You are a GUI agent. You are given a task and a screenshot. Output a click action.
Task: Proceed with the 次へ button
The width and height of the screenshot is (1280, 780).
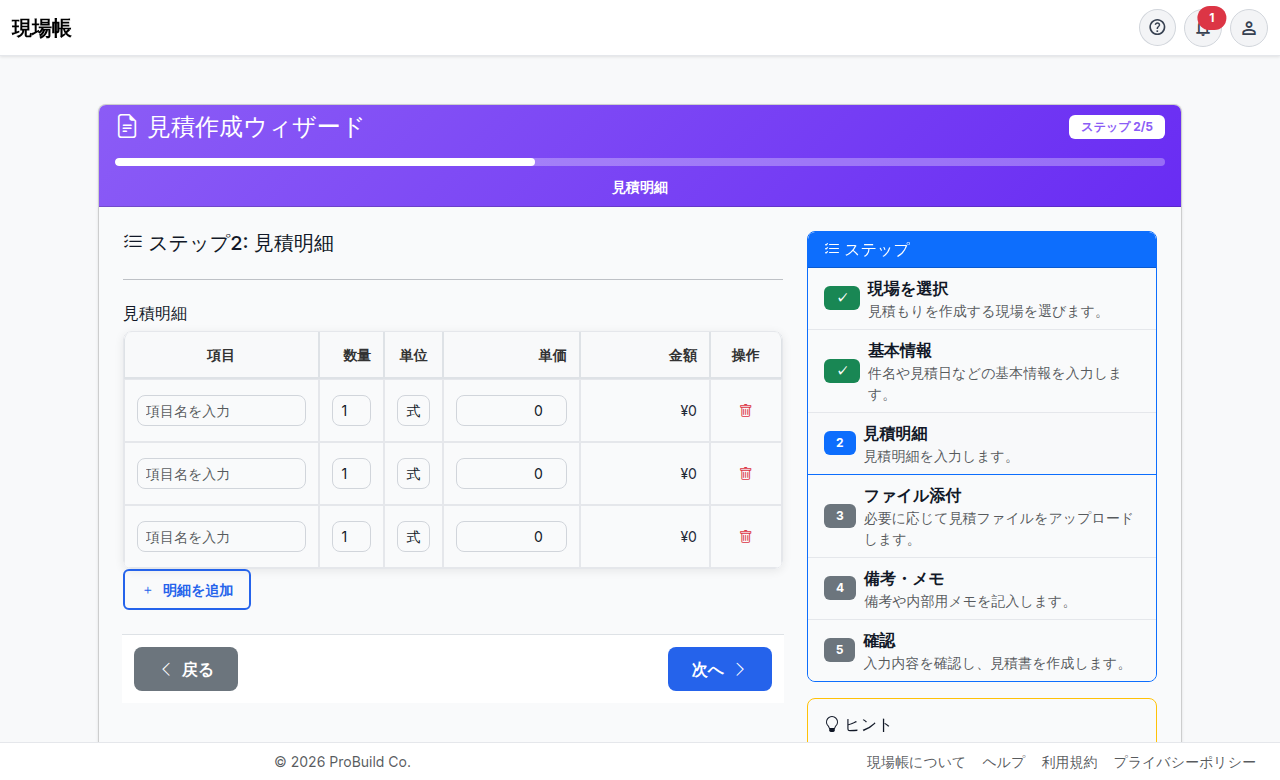(x=720, y=669)
